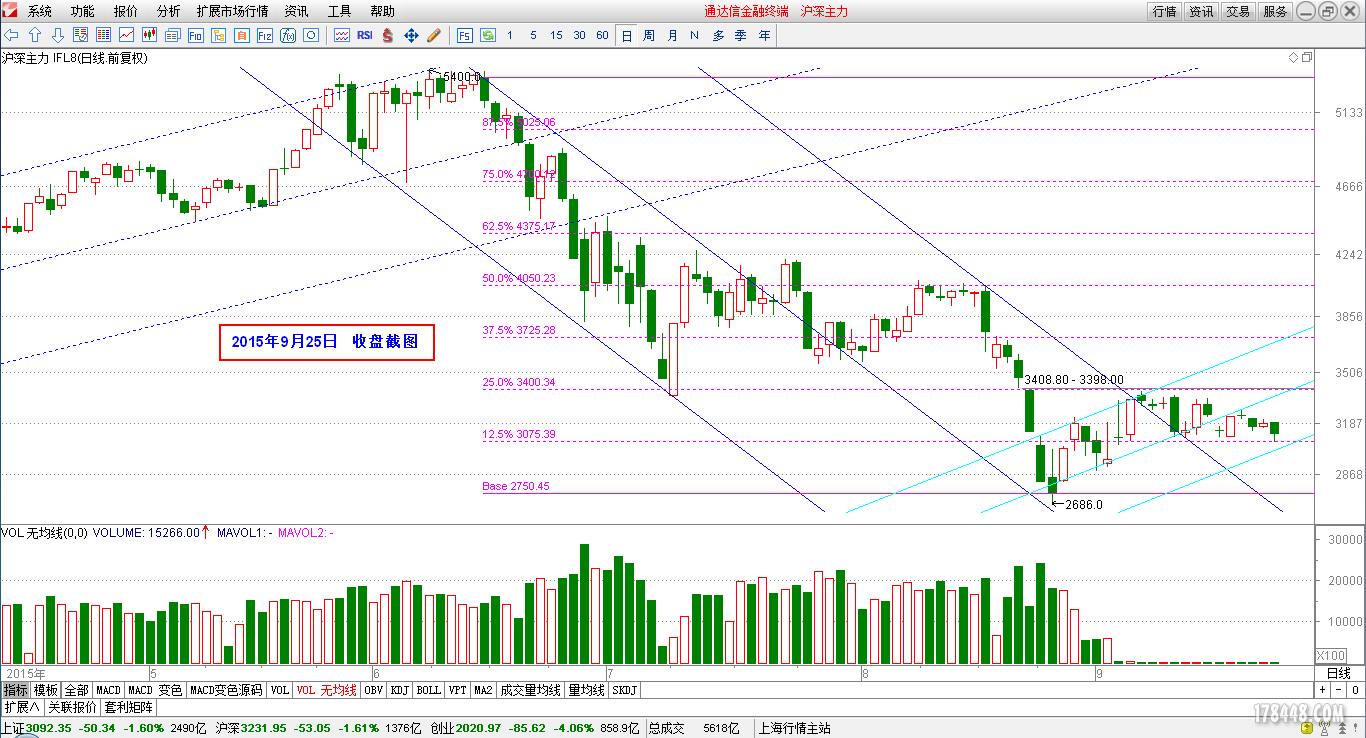Click the plus zoom button at bottom right
This screenshot has height=738, width=1366.
(1322, 690)
